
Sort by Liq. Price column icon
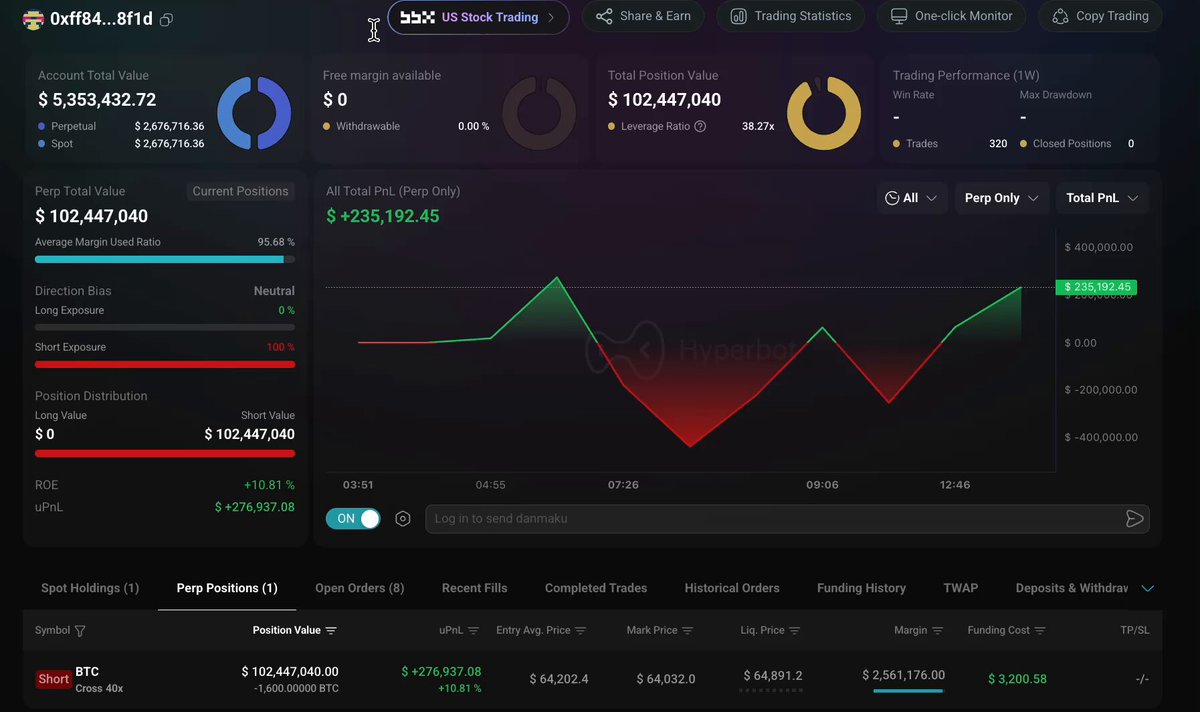coord(795,631)
